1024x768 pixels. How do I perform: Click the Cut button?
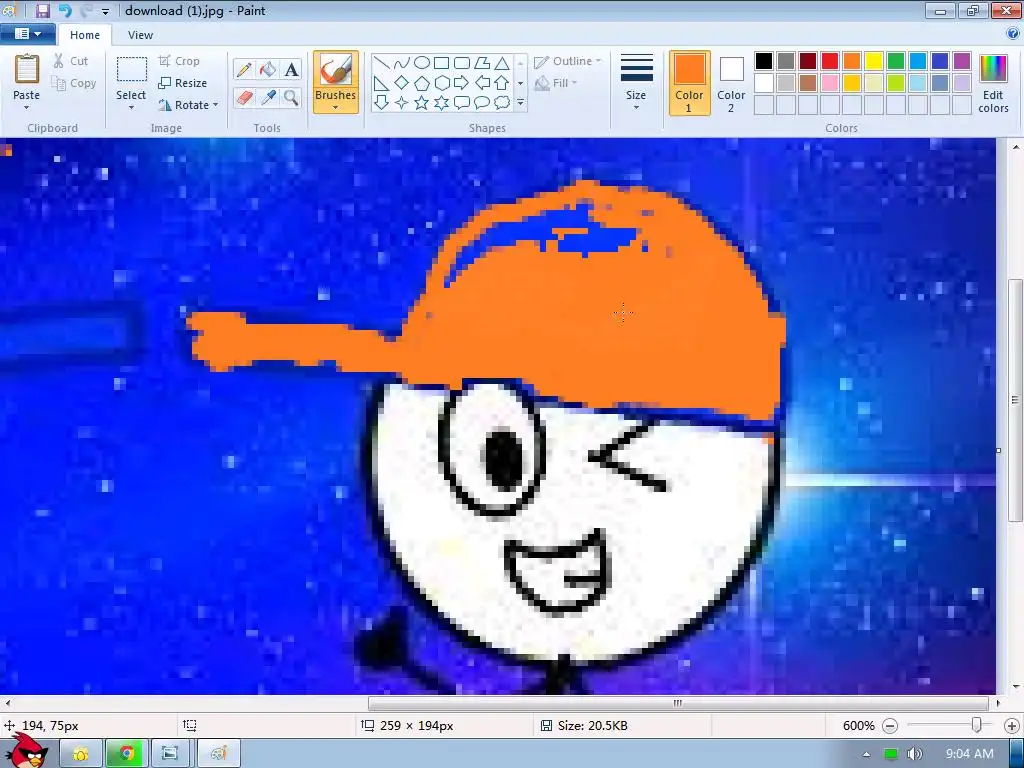70,61
